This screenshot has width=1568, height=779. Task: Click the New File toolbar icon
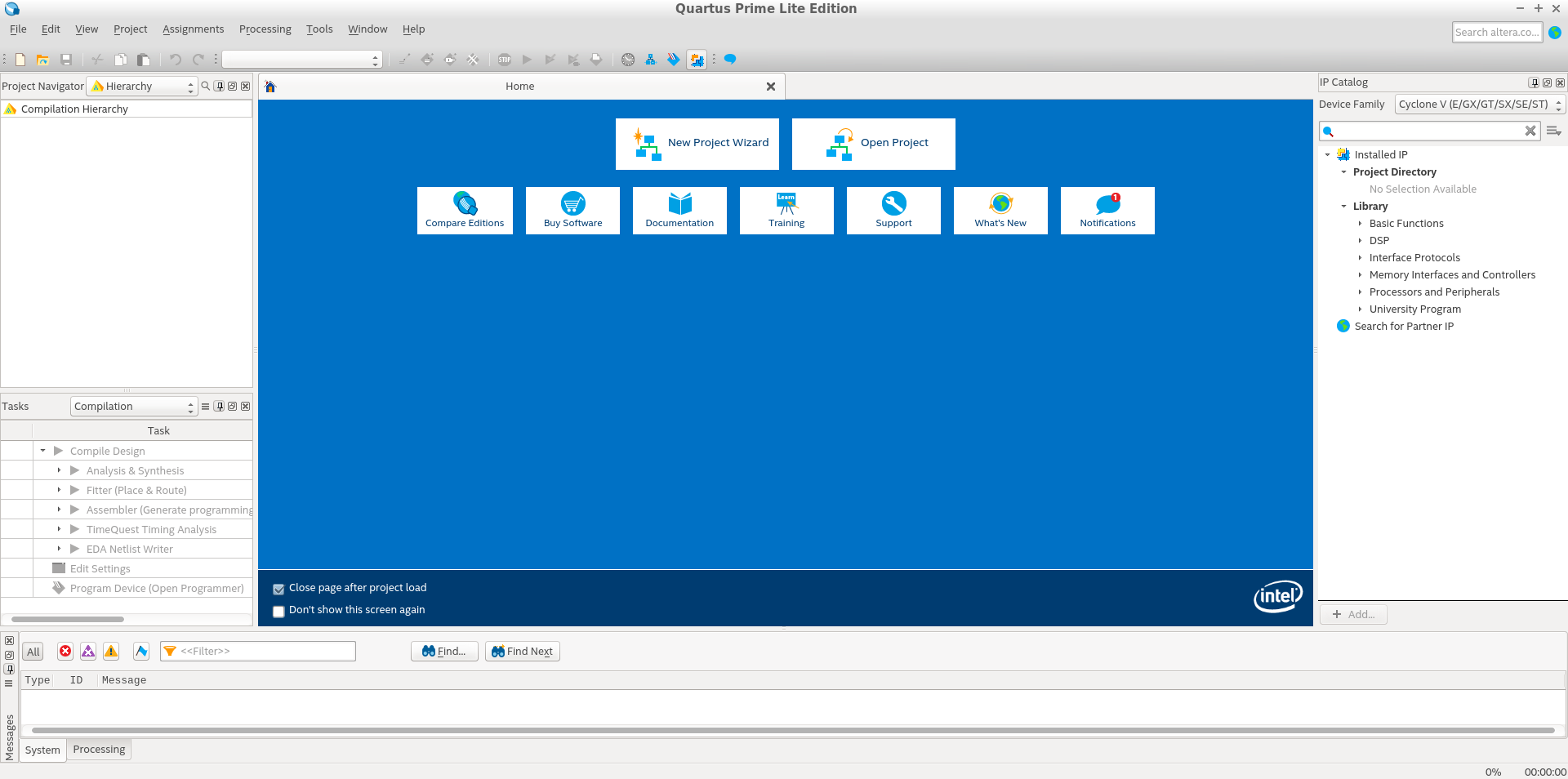[x=20, y=60]
